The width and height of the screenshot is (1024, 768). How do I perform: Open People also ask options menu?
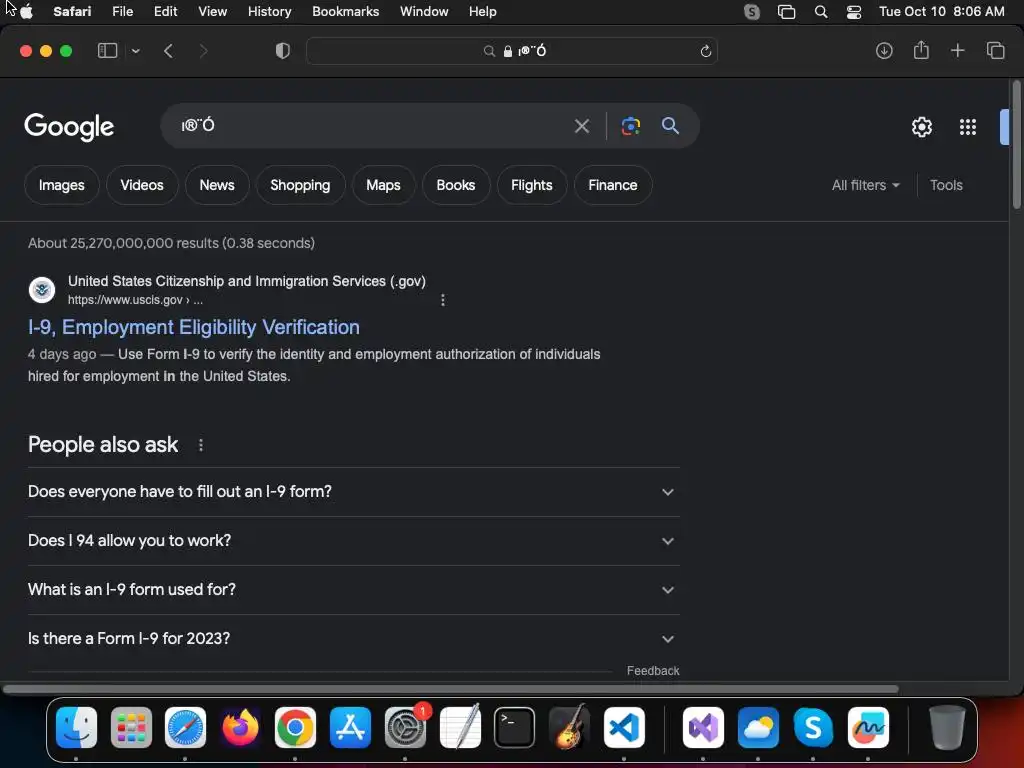200,445
